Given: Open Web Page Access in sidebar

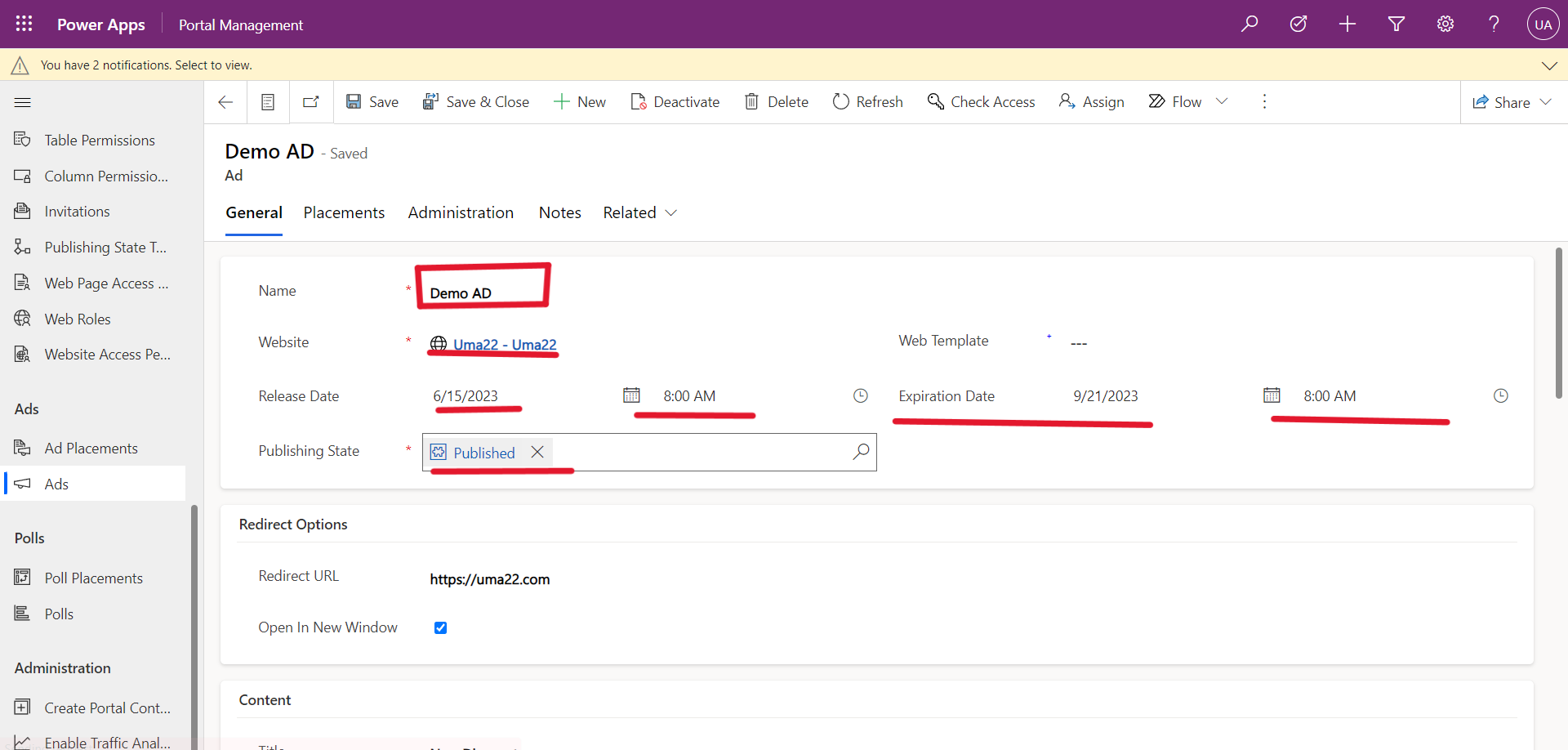Looking at the screenshot, I should click(95, 283).
